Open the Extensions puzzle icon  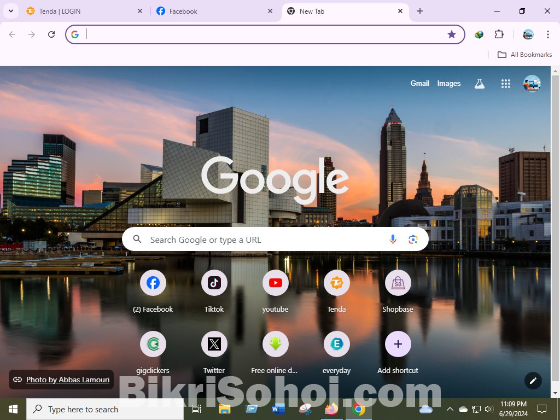499,34
